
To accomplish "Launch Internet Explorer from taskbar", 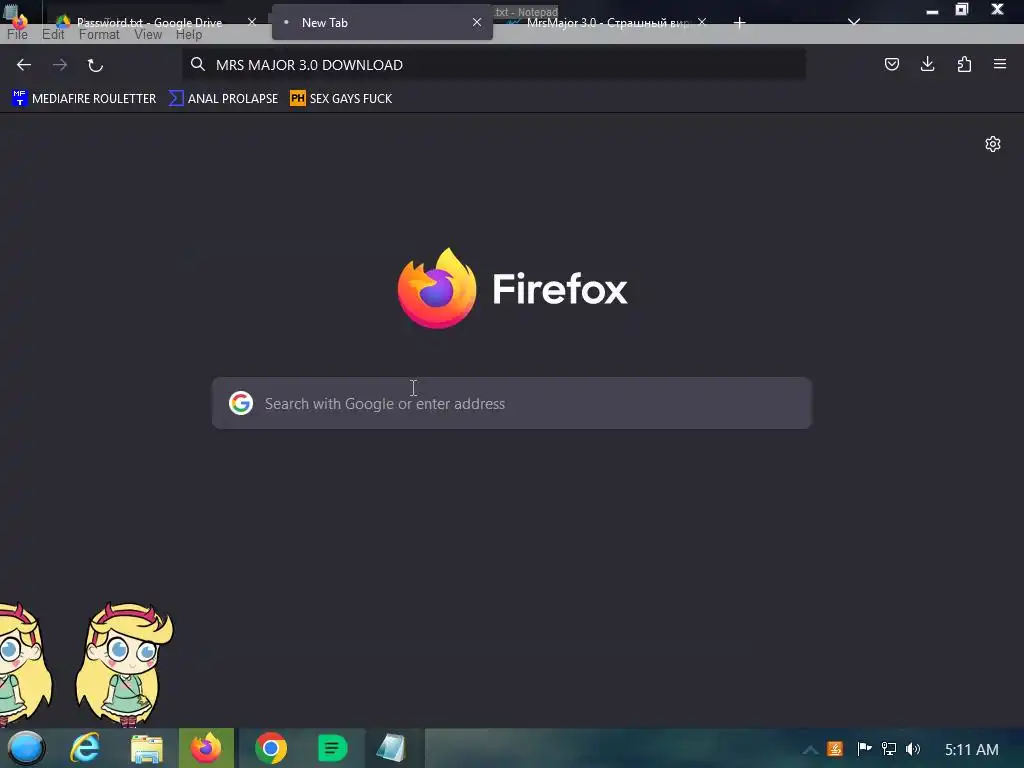I will point(85,748).
